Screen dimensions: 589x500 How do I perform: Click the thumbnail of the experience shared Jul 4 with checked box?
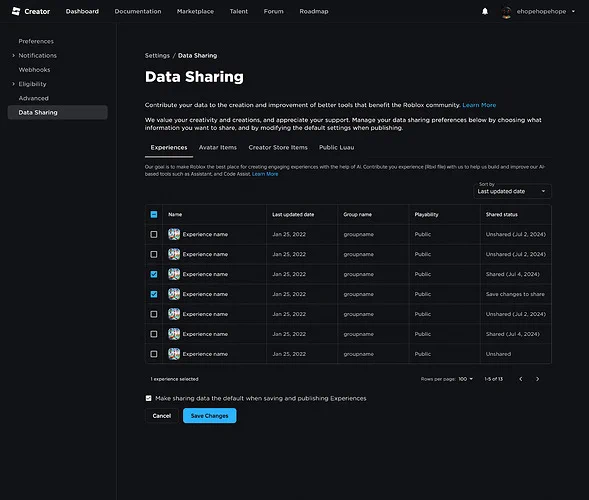(174, 274)
